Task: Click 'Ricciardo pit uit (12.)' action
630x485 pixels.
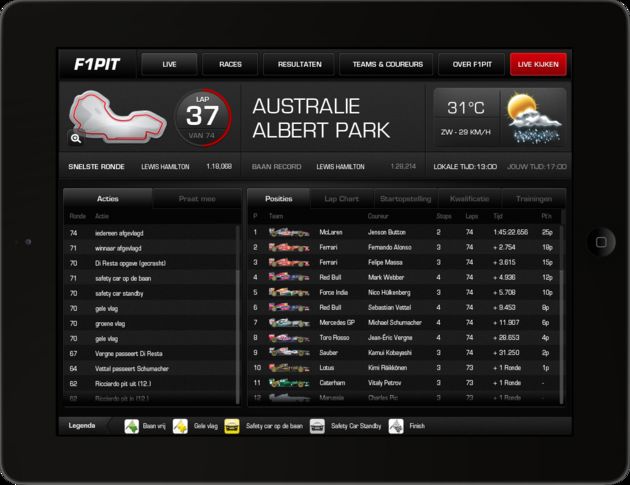Action: point(150,384)
